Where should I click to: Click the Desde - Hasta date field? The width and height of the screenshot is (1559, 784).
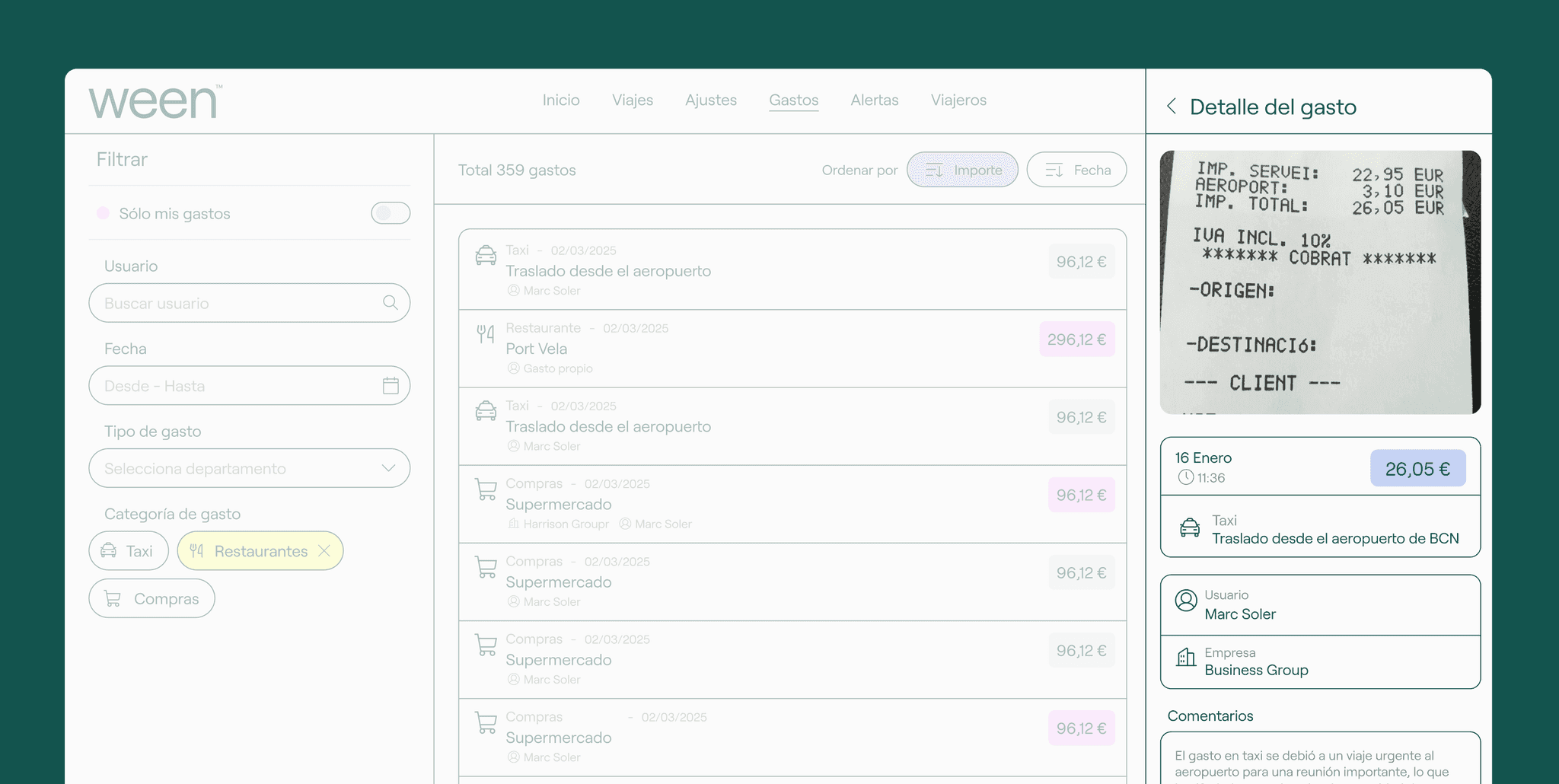pyautogui.click(x=250, y=386)
